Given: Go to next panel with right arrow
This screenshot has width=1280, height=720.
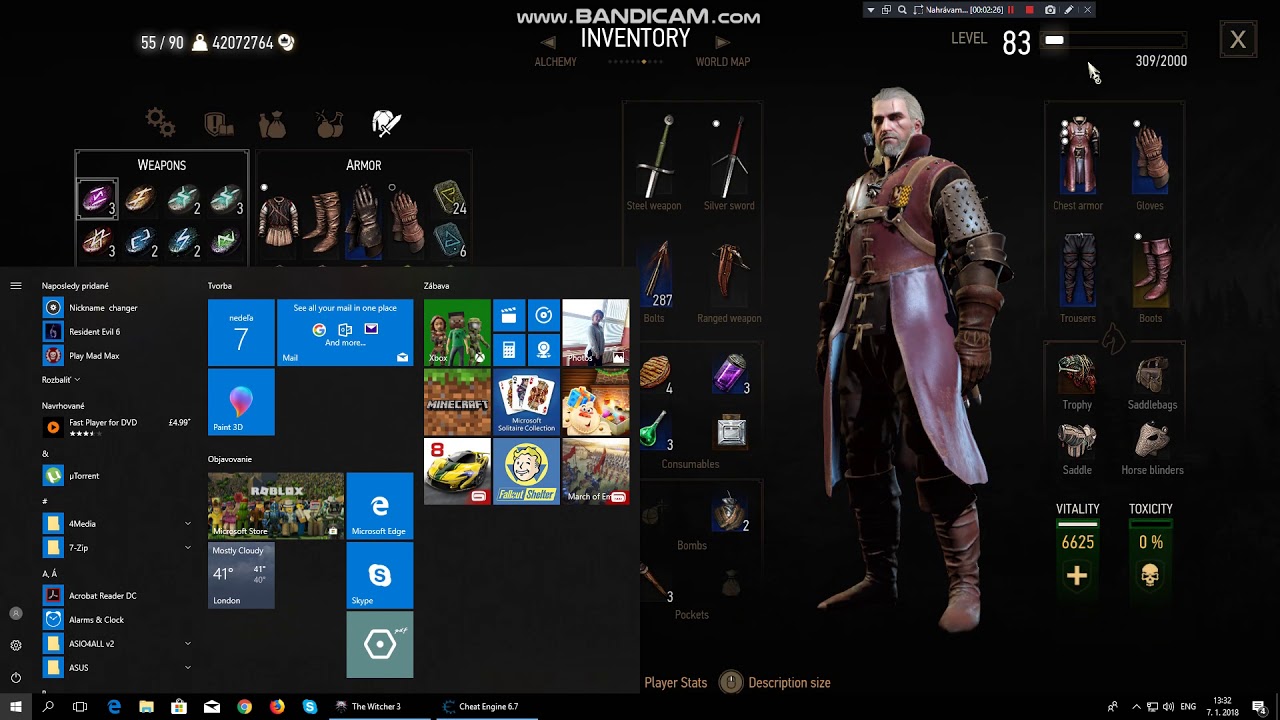Looking at the screenshot, I should tap(723, 43).
